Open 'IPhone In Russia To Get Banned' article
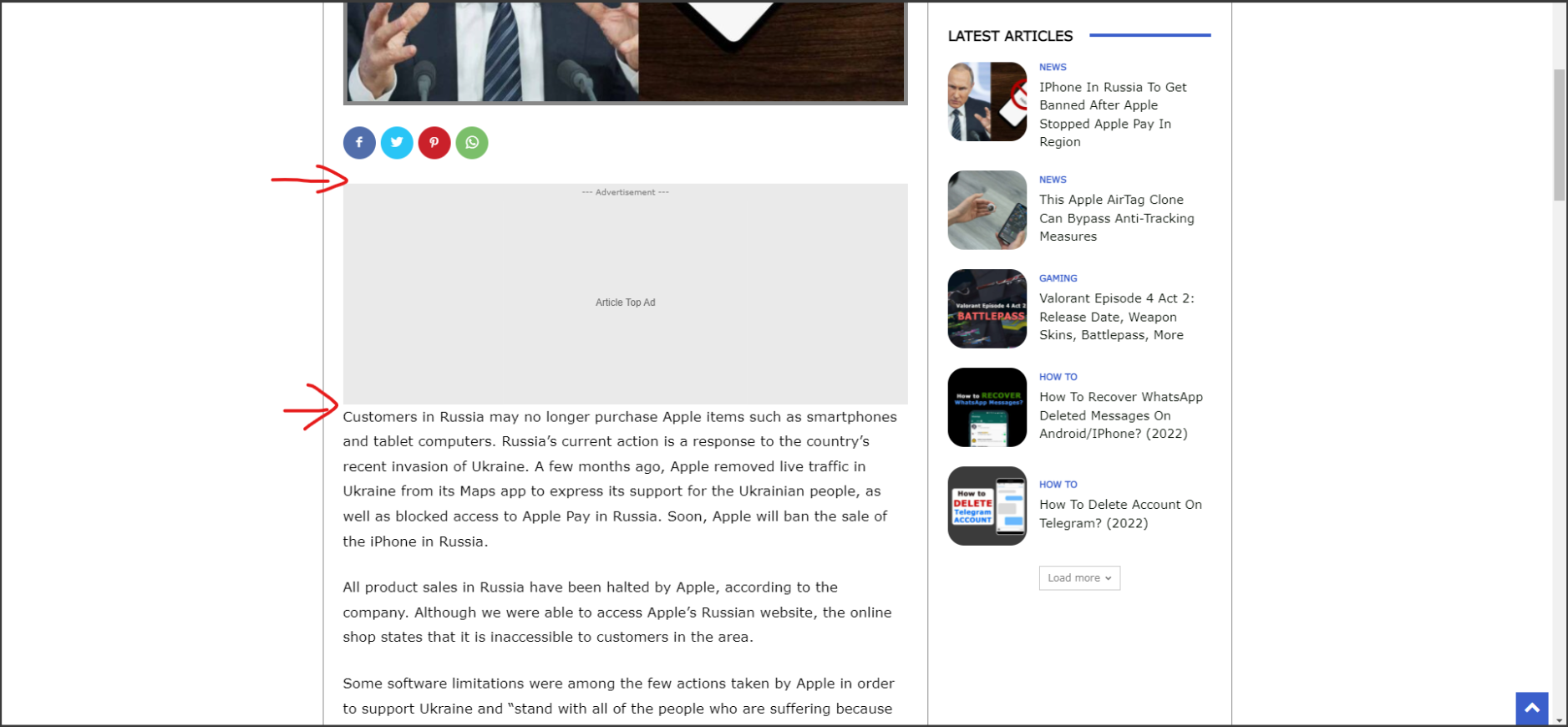Image resolution: width=1568 pixels, height=727 pixels. click(x=1113, y=114)
